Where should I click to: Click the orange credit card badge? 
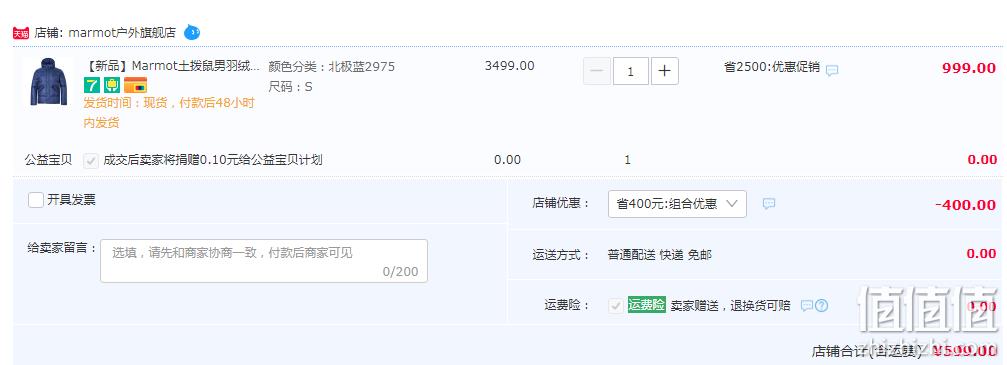pyautogui.click(x=136, y=85)
